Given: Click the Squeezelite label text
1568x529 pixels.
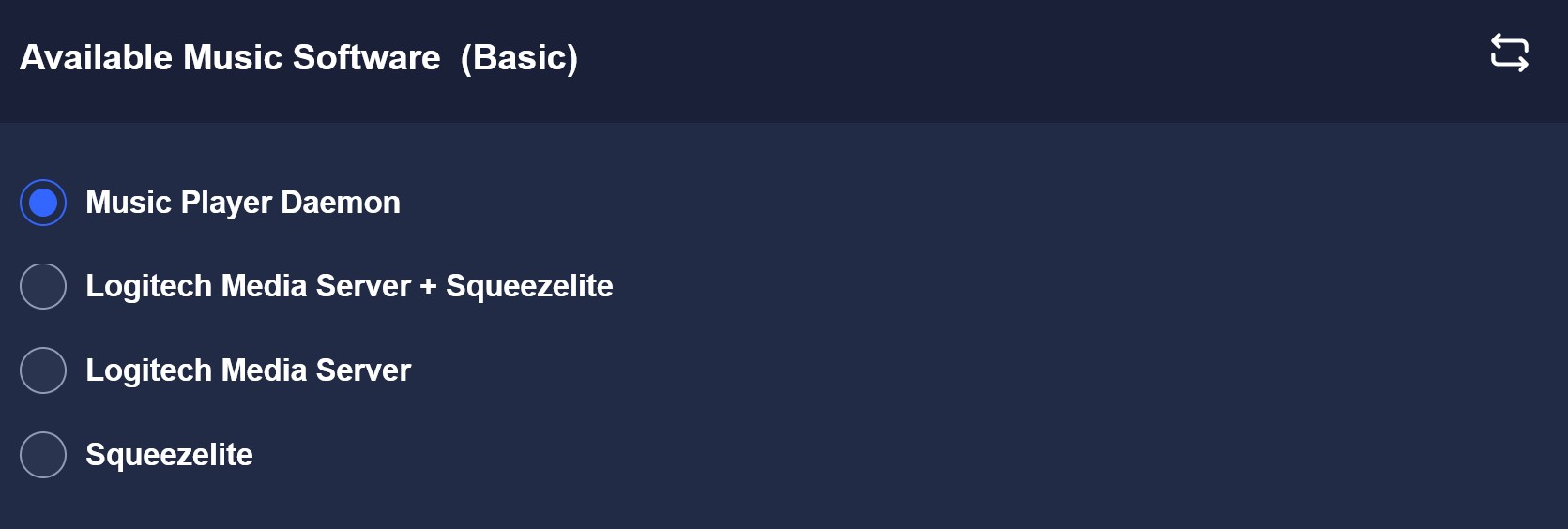Looking at the screenshot, I should coord(169,455).
